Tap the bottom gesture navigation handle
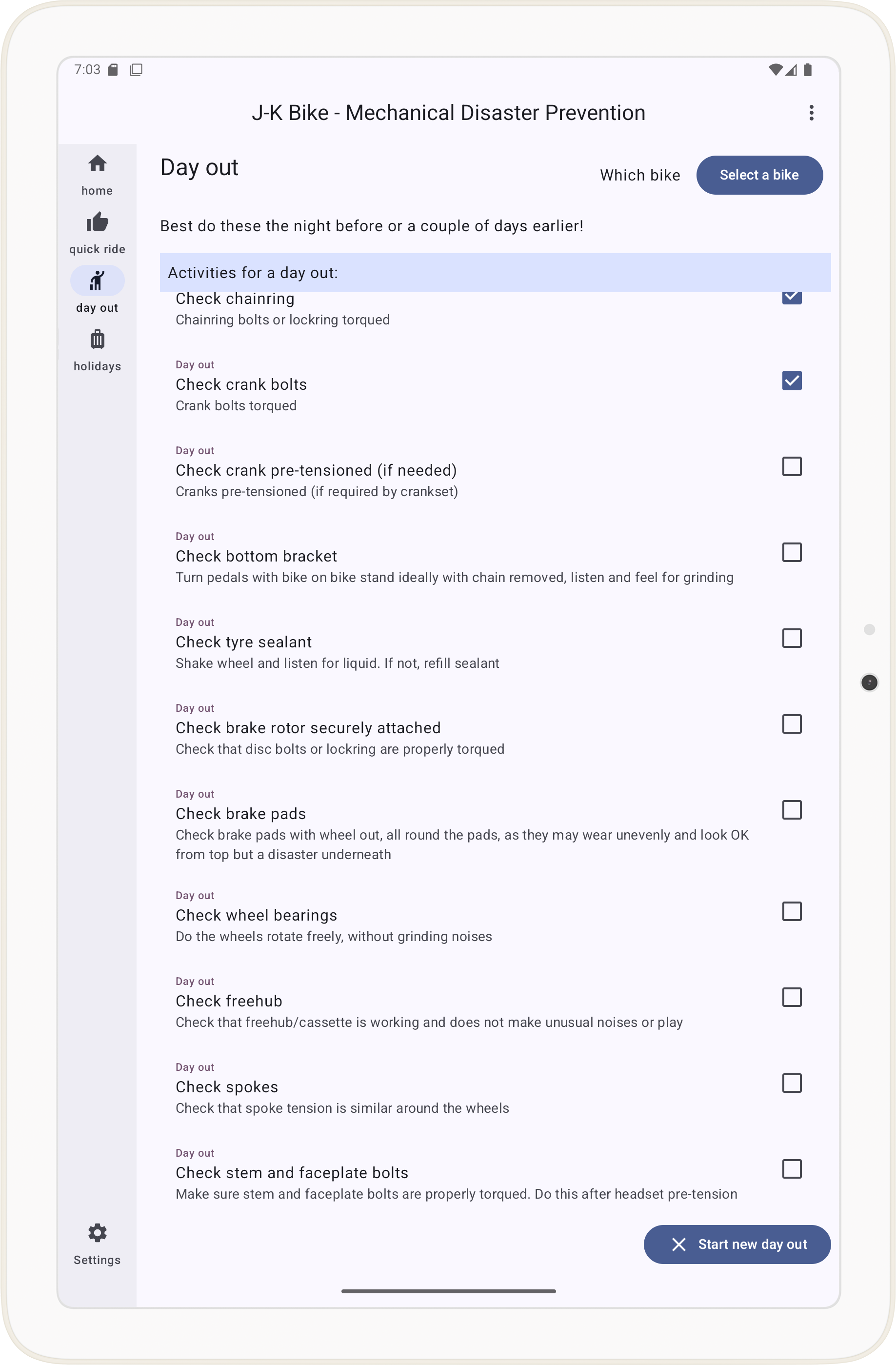Viewport: 896px width, 1365px height. (x=448, y=1291)
